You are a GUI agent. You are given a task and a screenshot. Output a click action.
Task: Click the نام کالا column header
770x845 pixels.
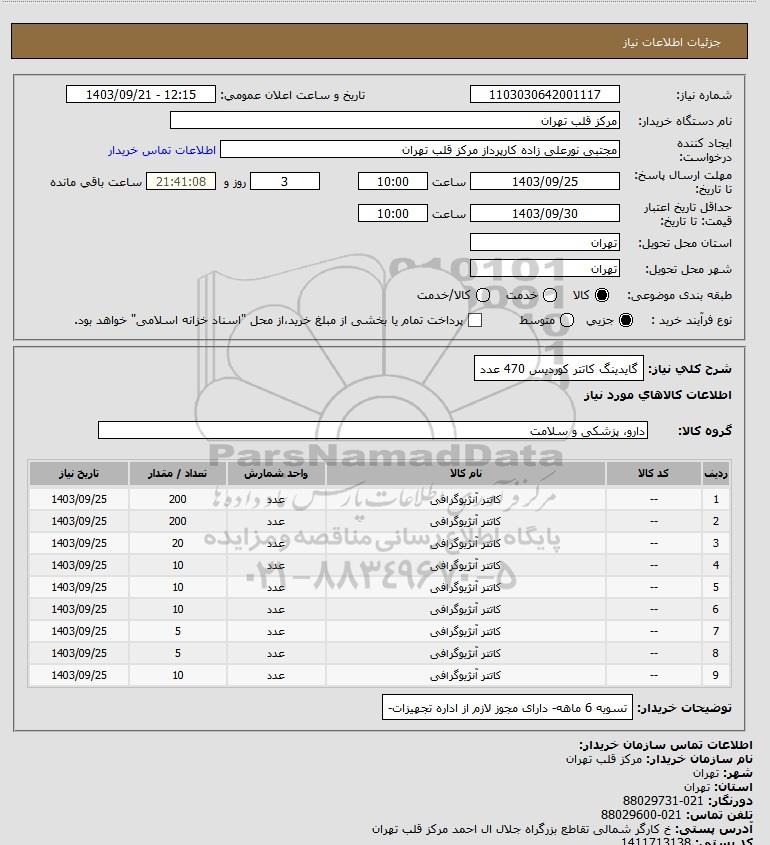coord(466,473)
